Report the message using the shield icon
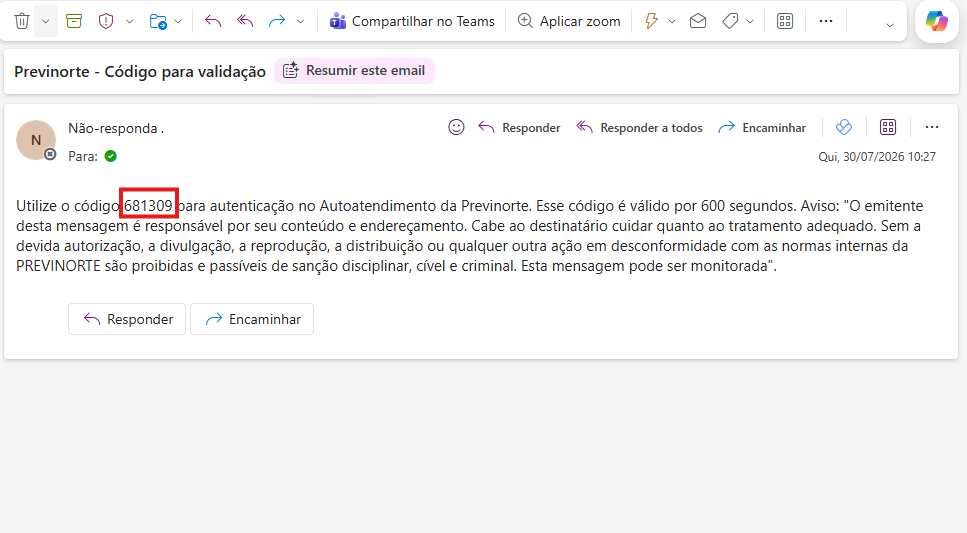 click(106, 21)
